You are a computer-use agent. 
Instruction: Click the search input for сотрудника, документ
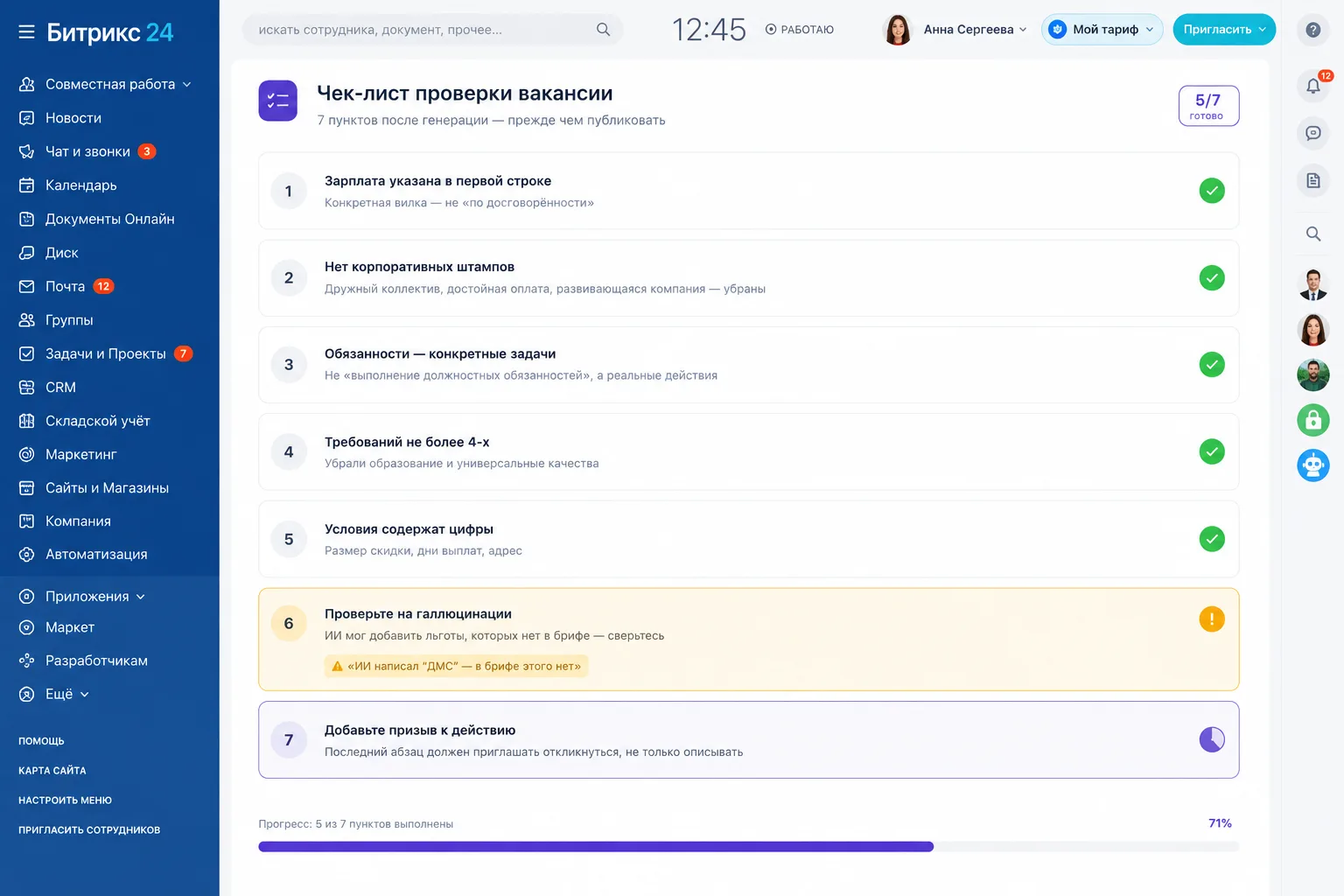pyautogui.click(x=432, y=30)
